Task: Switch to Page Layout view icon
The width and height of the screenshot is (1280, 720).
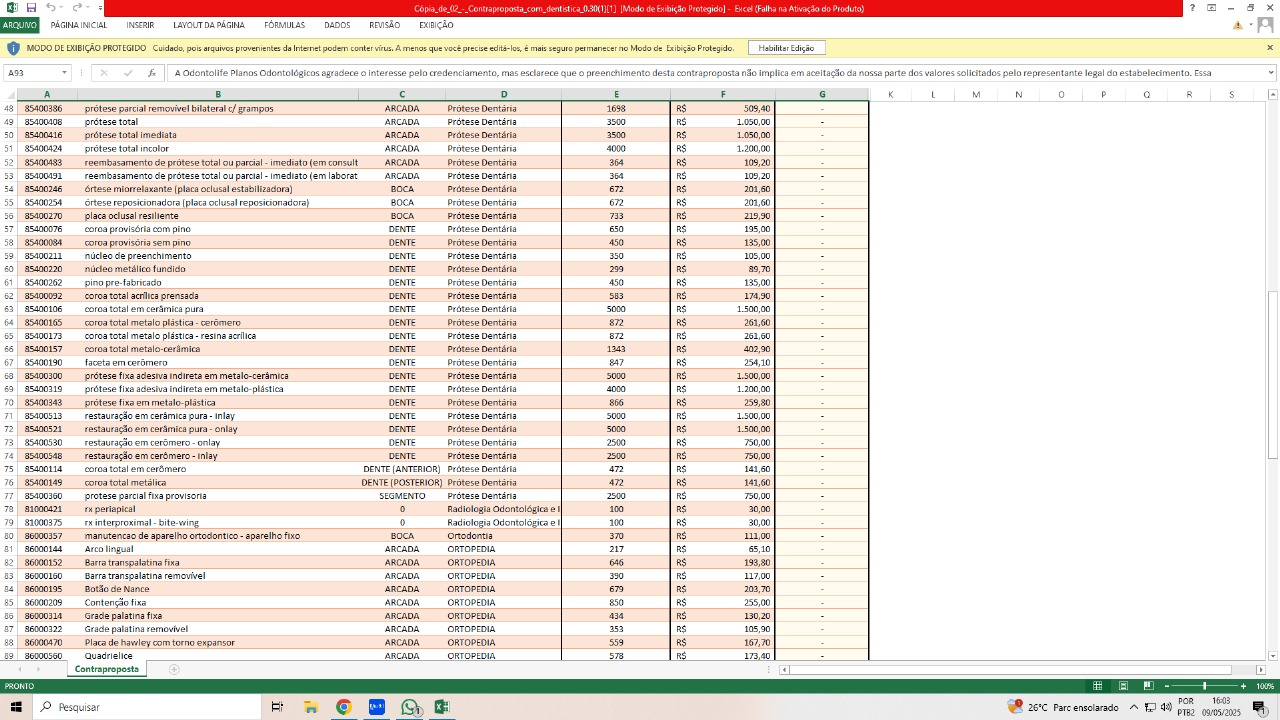Action: coord(1123,686)
